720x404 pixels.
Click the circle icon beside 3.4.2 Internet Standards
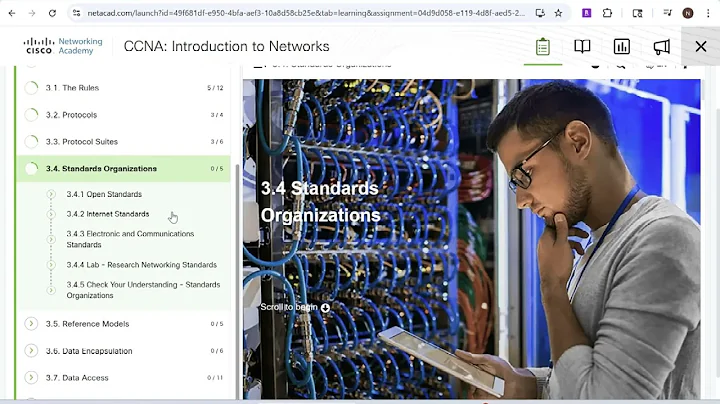click(x=51, y=214)
